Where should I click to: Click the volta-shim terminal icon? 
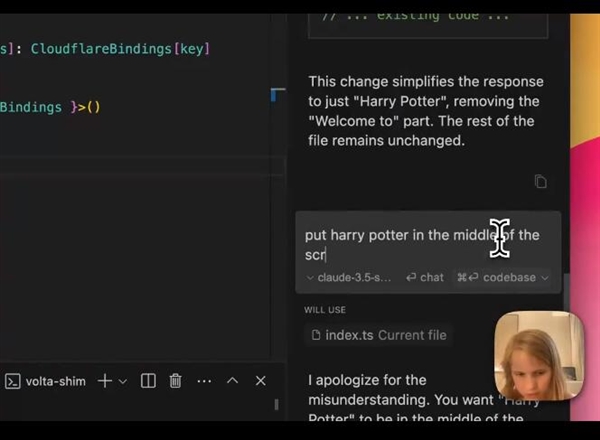pyautogui.click(x=13, y=381)
